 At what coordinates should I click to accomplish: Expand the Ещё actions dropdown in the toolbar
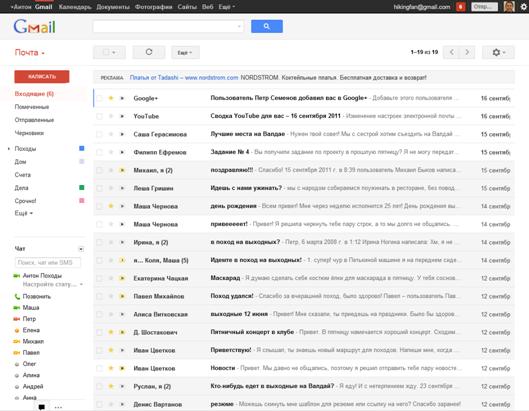185,52
